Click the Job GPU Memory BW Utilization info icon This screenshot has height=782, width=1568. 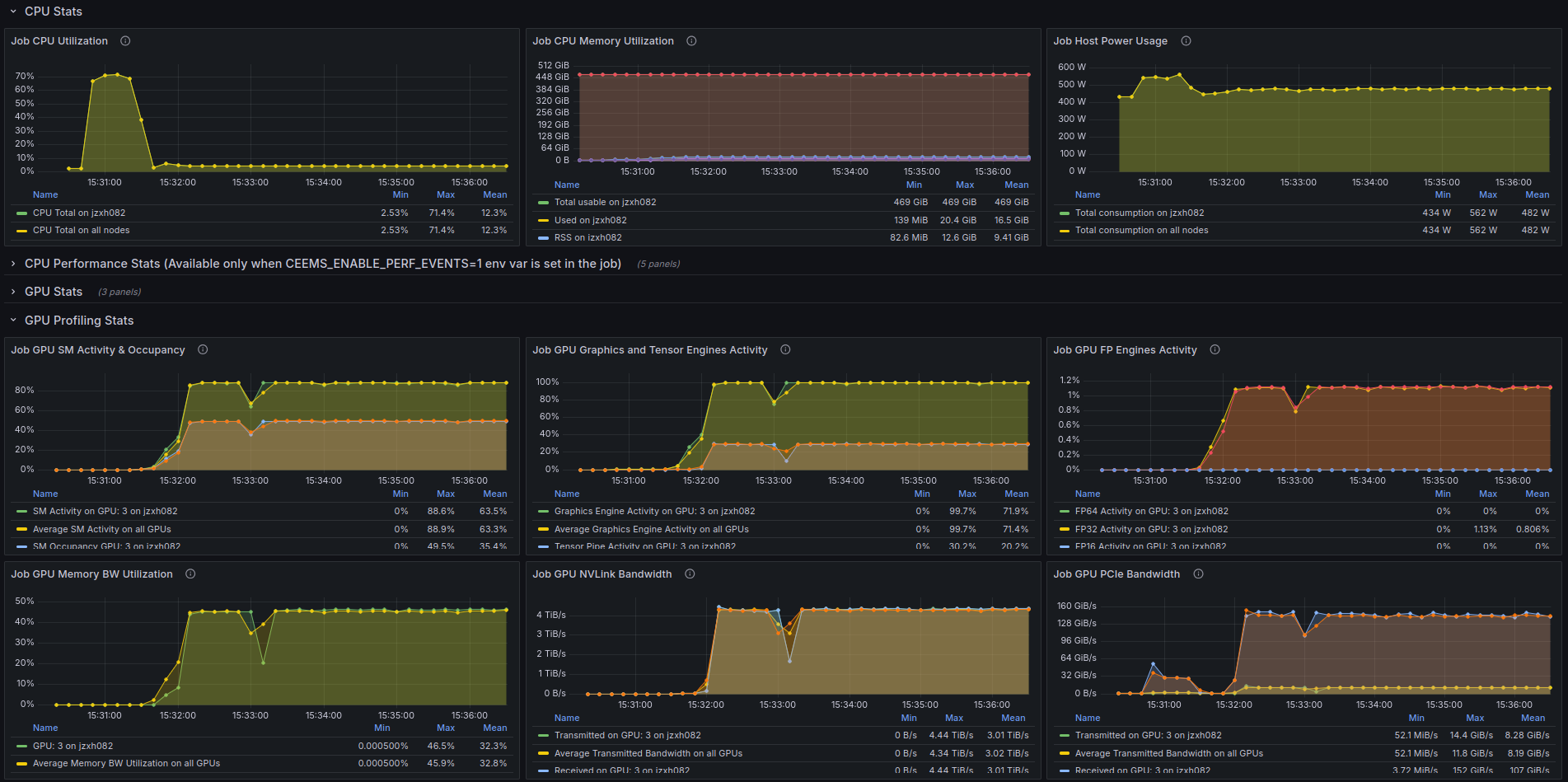point(190,574)
